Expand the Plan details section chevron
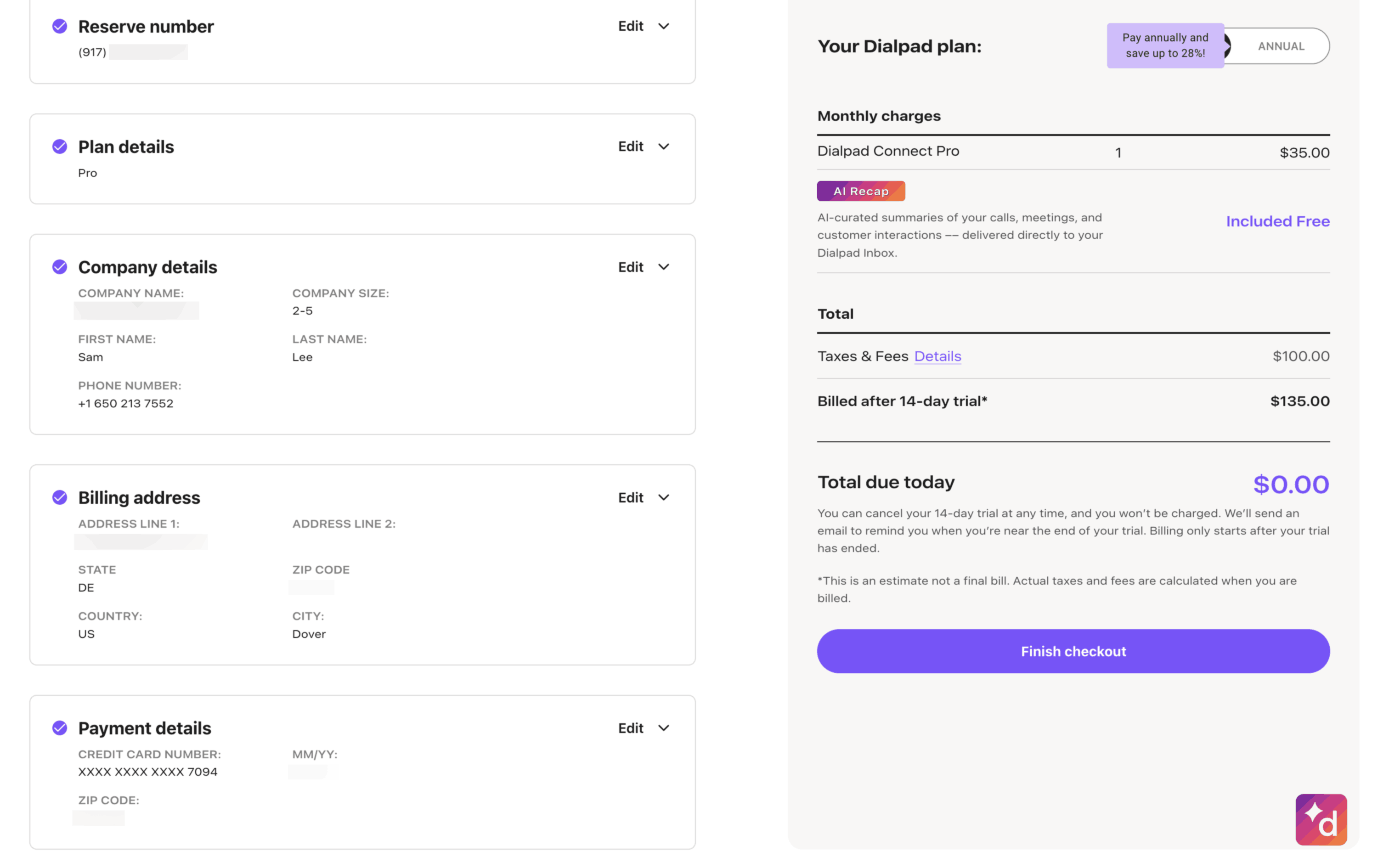1389x868 pixels. tap(664, 147)
